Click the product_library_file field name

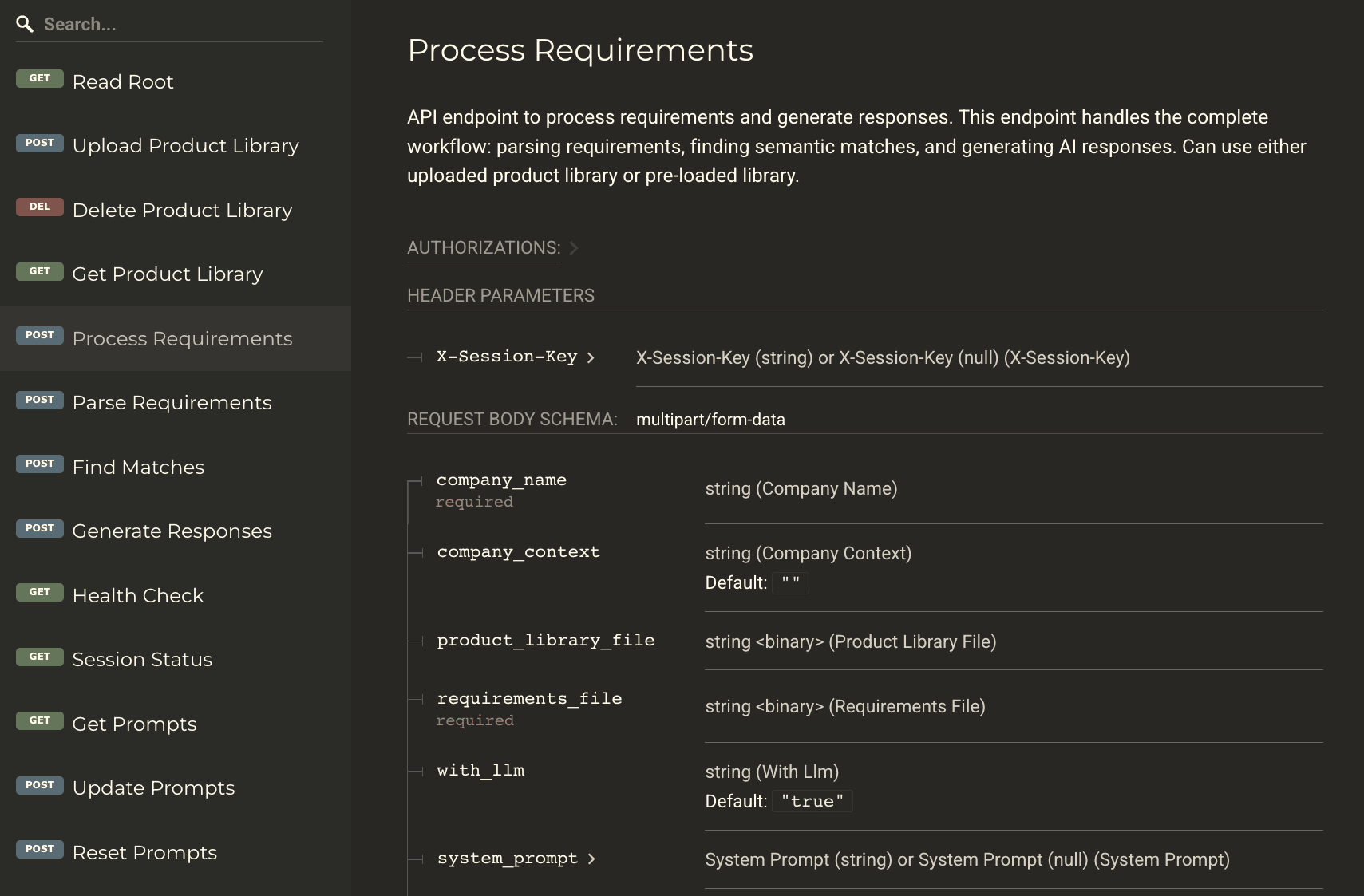pyautogui.click(x=546, y=641)
